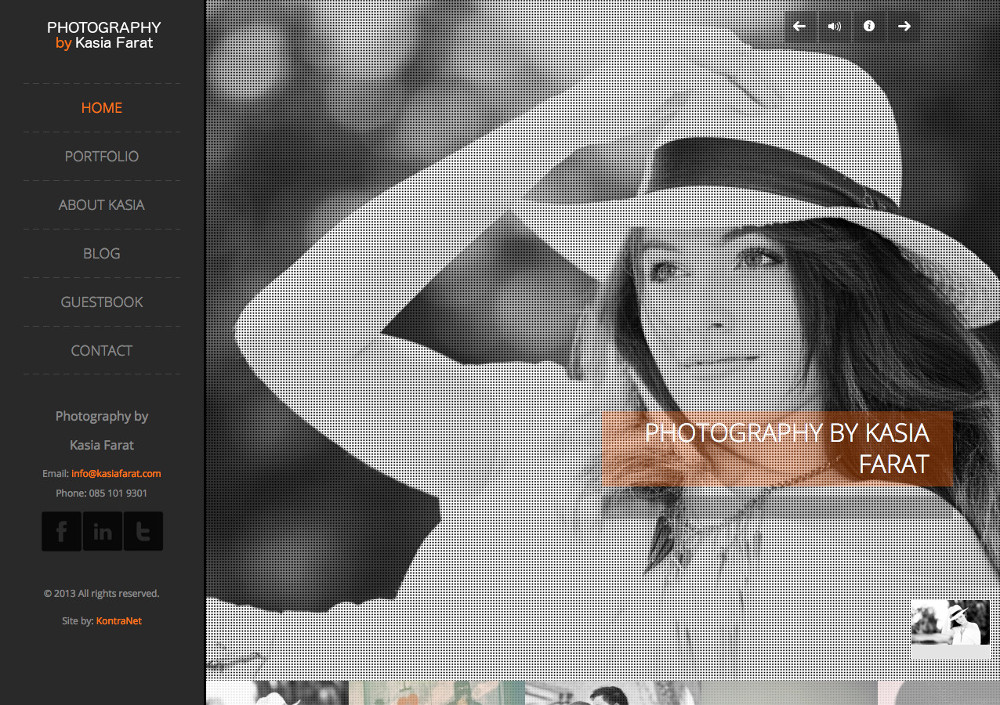The height and width of the screenshot is (705, 1000).
Task: Select the hat woman preview thumbnail
Action: 950,629
